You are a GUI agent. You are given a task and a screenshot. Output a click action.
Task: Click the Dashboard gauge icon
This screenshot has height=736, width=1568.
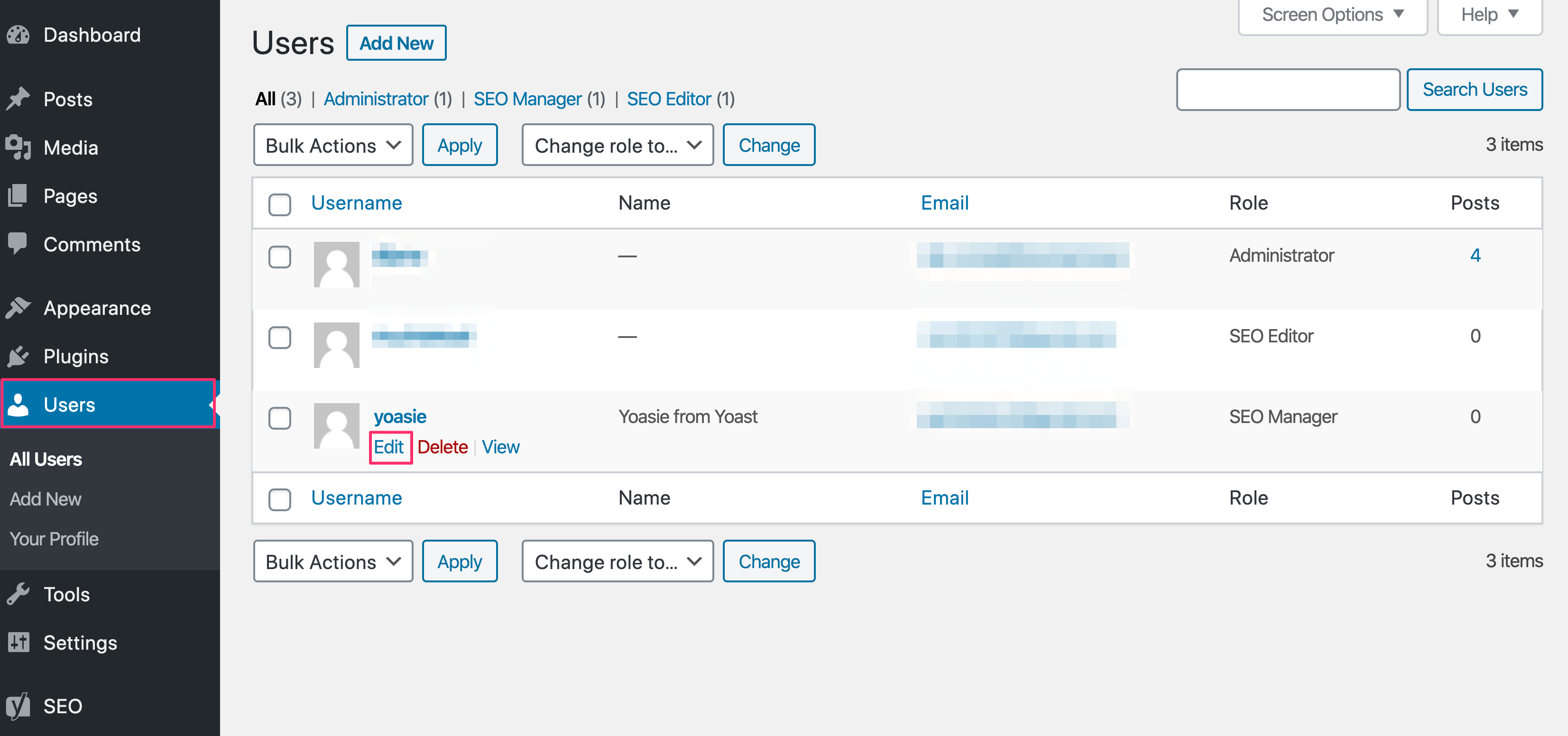pos(18,35)
